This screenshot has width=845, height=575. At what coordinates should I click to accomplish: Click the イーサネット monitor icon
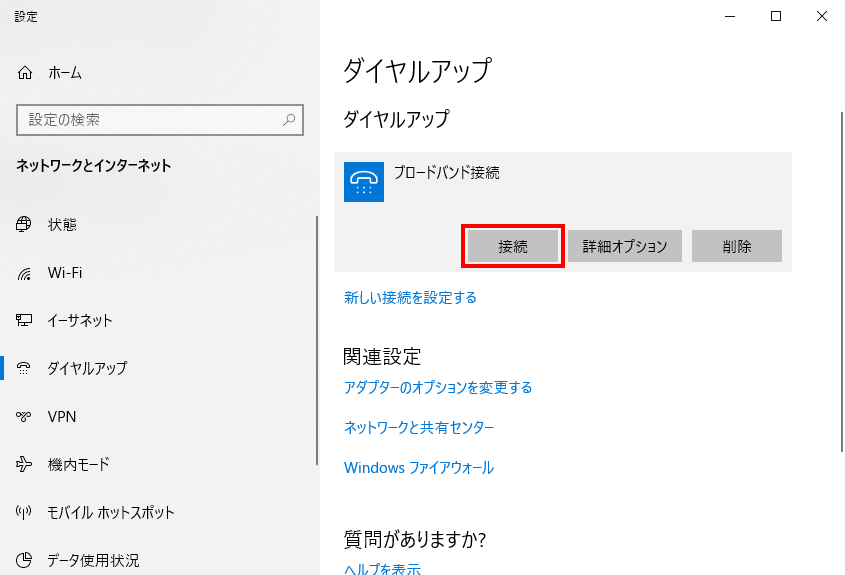pyautogui.click(x=24, y=321)
